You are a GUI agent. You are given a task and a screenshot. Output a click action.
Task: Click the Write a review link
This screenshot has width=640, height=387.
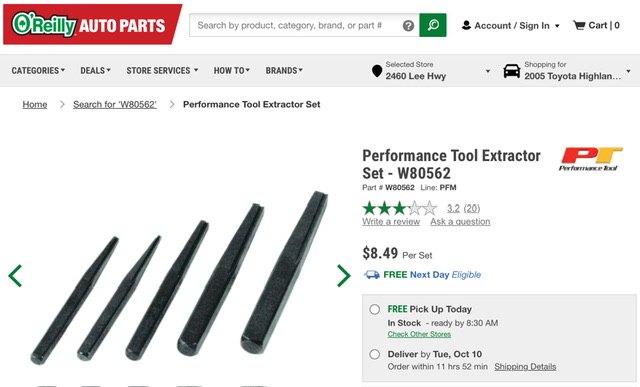coord(391,222)
